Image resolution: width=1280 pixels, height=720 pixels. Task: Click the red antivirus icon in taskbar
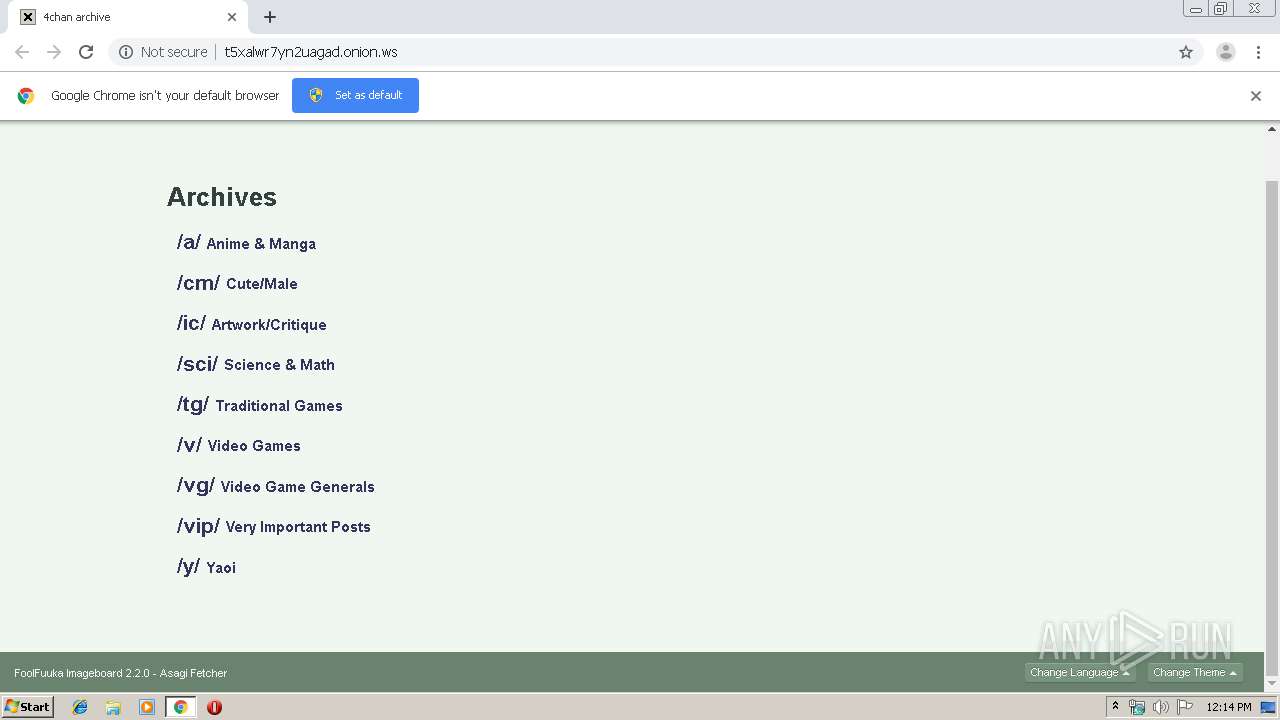coord(214,707)
